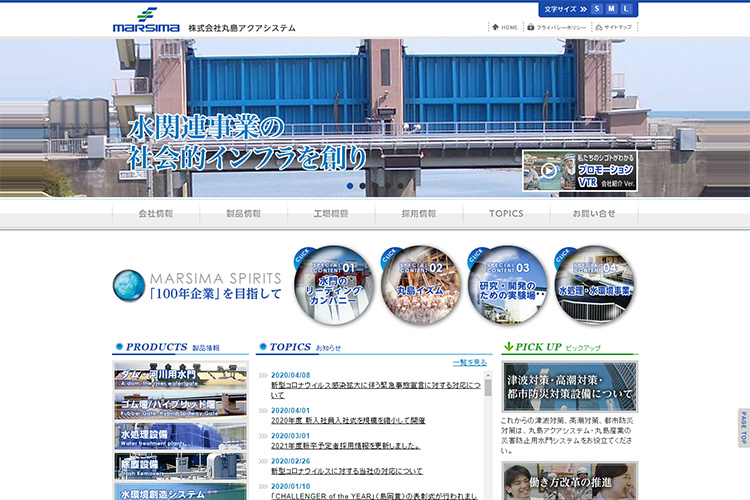
Task: Open special content 03 研究・開発のための実験場
Action: point(507,285)
